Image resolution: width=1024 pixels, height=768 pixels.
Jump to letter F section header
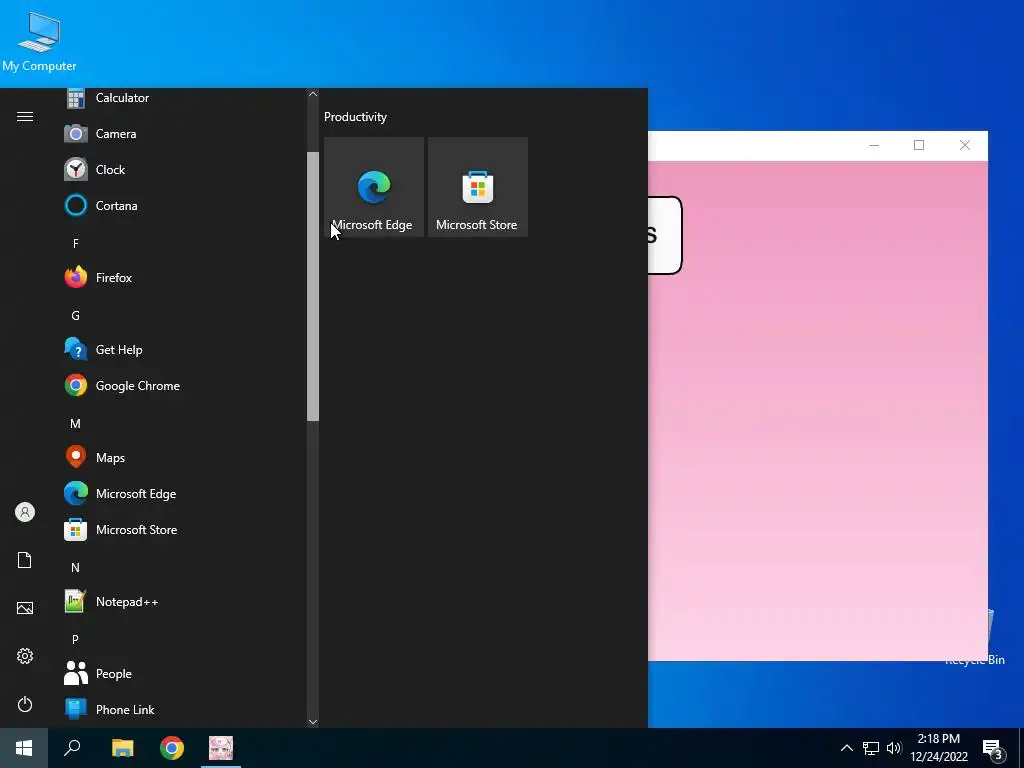pyautogui.click(x=76, y=244)
